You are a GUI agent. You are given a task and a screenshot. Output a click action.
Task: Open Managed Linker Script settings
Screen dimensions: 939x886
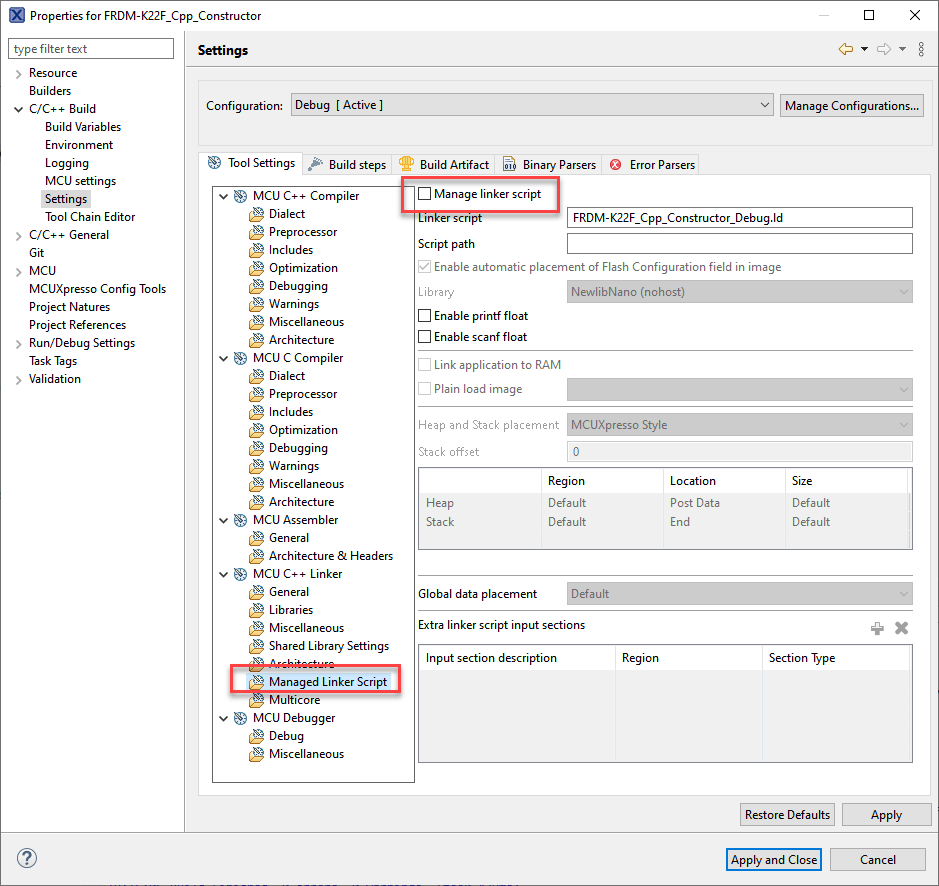327,682
